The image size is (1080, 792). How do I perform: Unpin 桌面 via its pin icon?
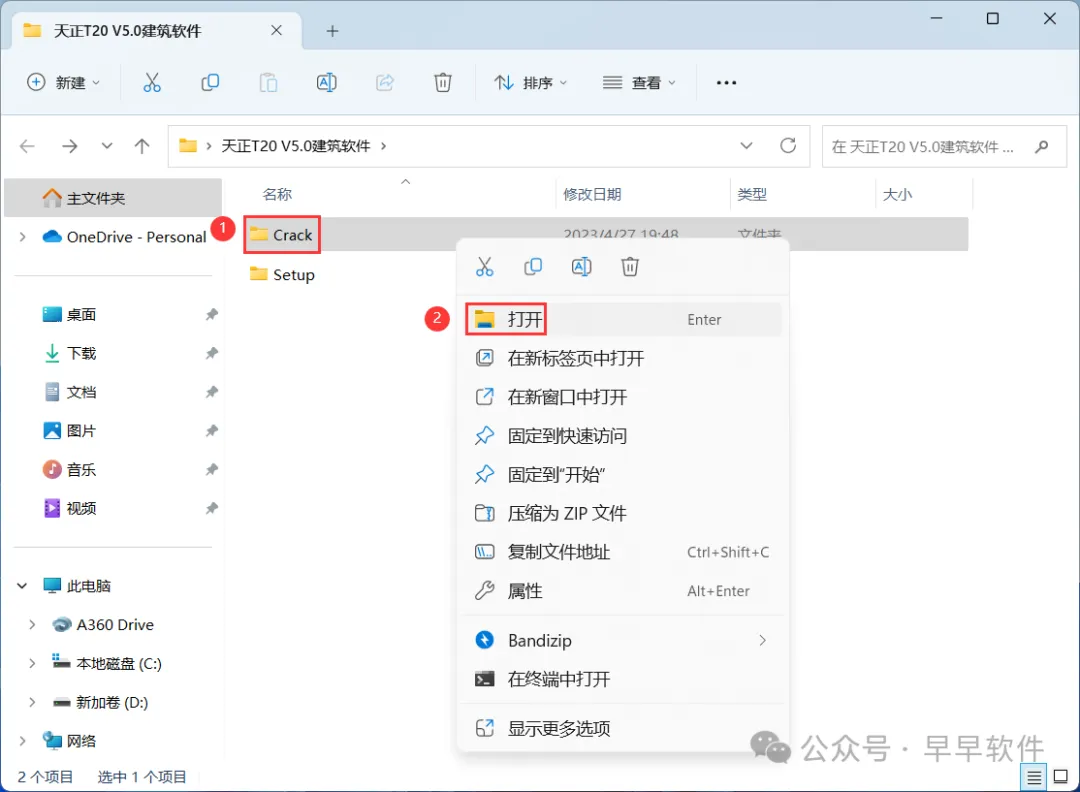(211, 315)
